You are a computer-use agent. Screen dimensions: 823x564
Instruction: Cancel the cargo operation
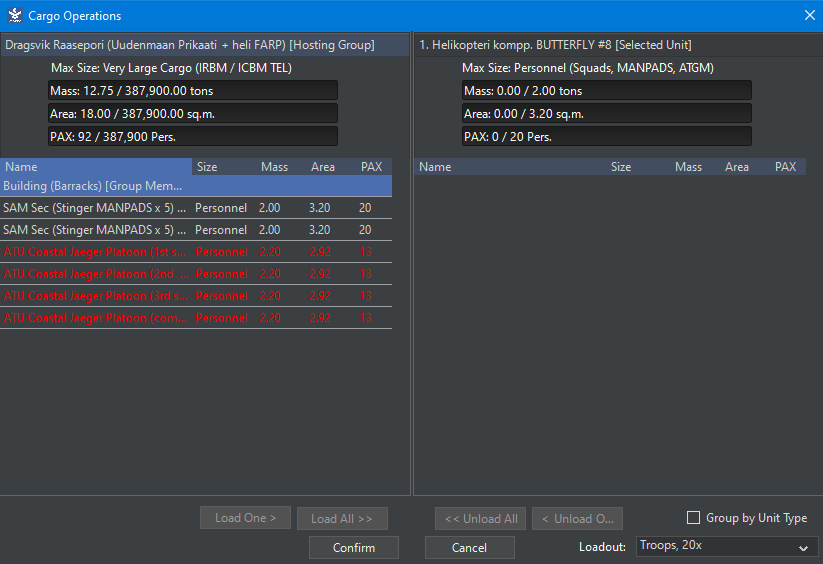[x=469, y=547]
